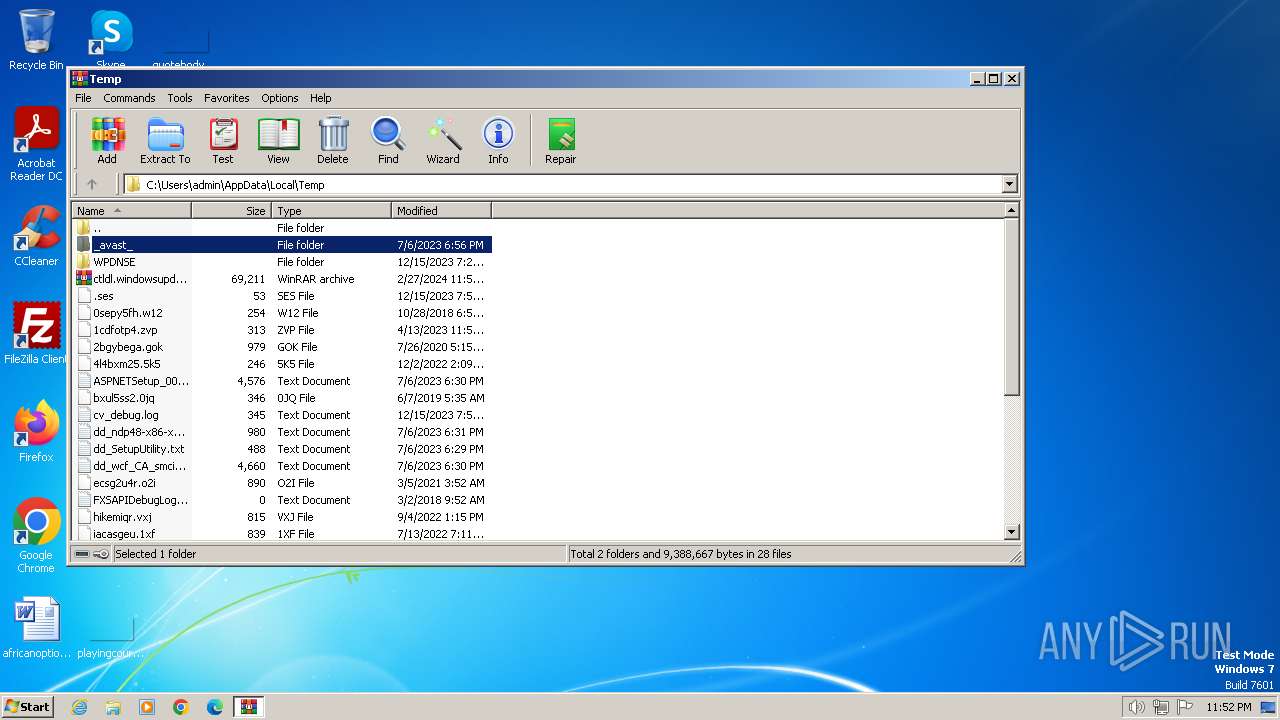
Task: Select the ASPNETSetup_00... text document
Action: pos(282,381)
